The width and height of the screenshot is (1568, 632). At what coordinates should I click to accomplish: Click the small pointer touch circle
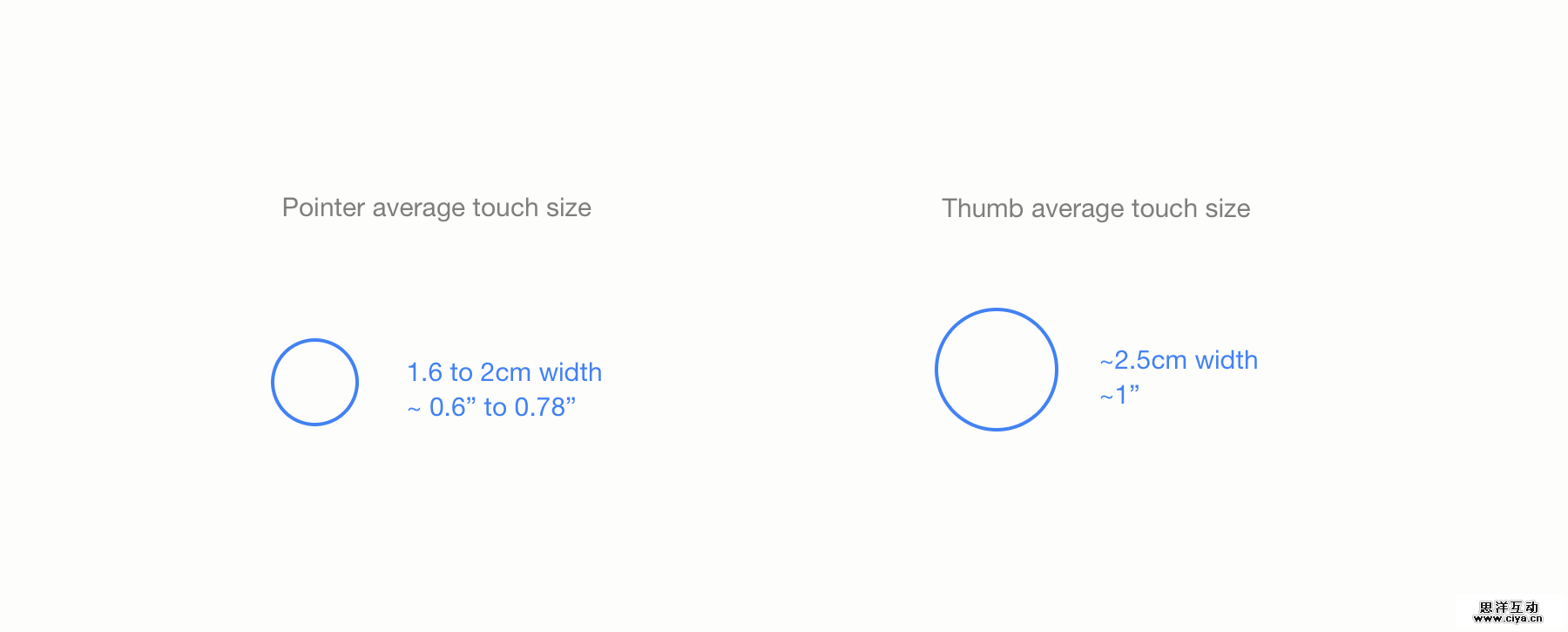314,382
